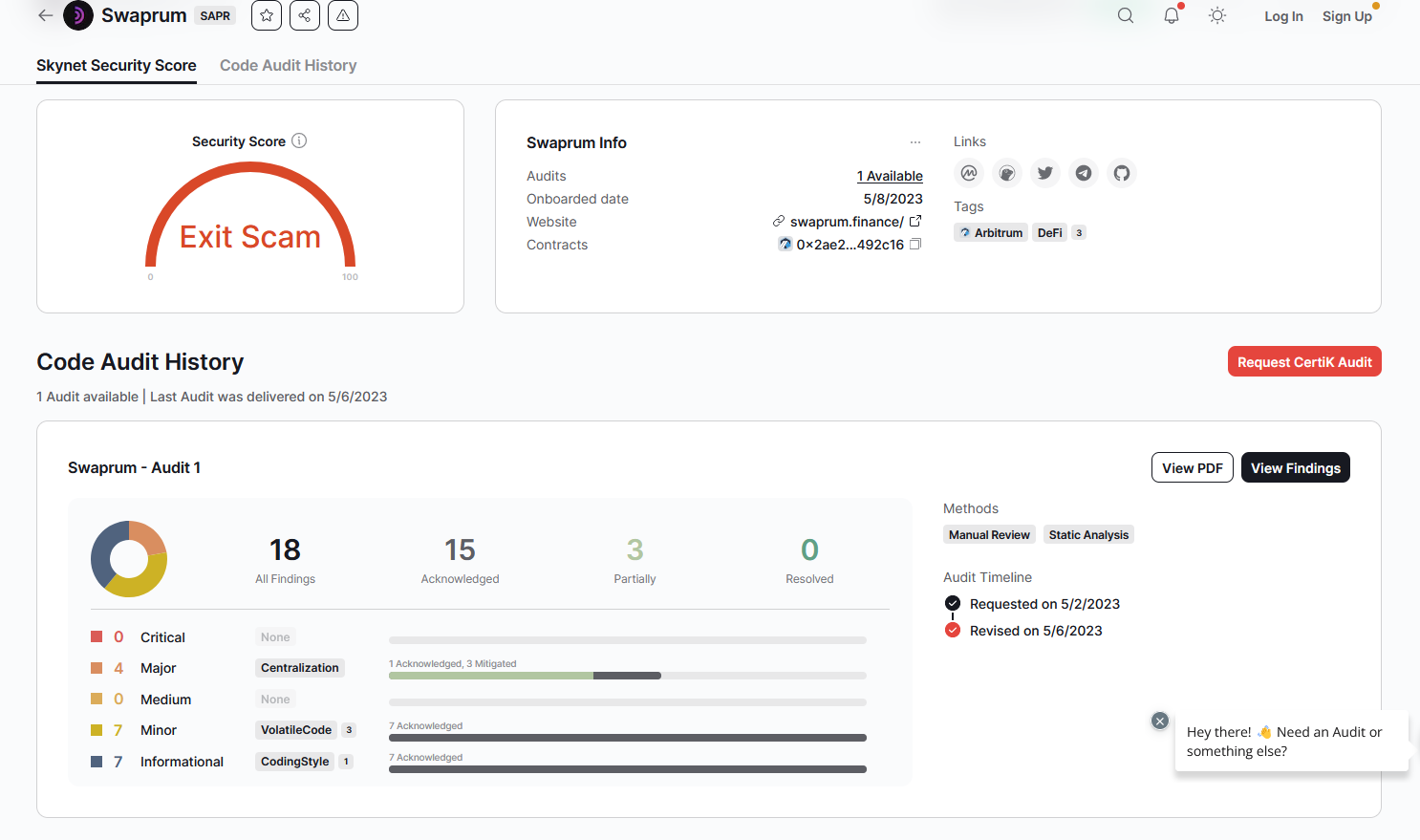This screenshot has width=1420, height=840.
Task: Click the Request CertiK Audit button
Action: pyautogui.click(x=1304, y=362)
